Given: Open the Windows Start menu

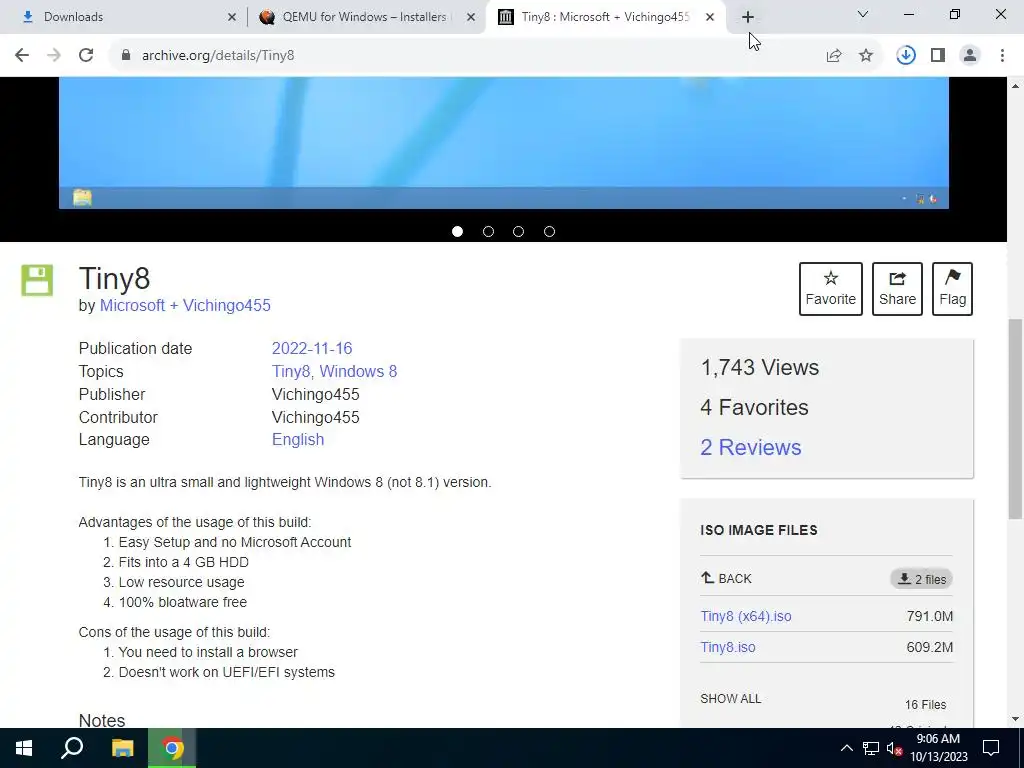Looking at the screenshot, I should click(x=24, y=748).
